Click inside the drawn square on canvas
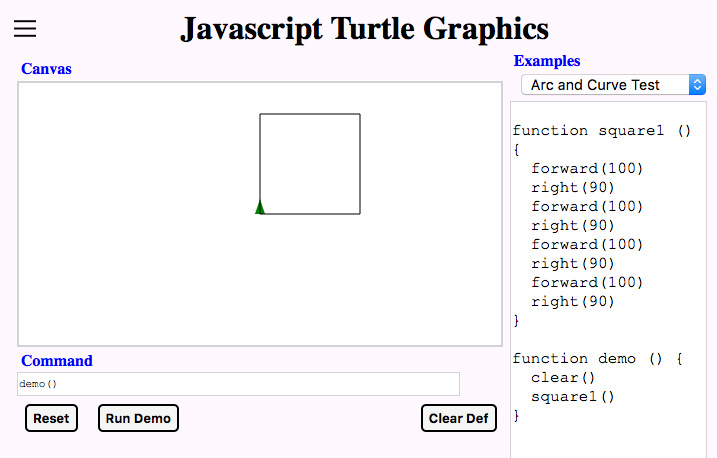 (310, 164)
